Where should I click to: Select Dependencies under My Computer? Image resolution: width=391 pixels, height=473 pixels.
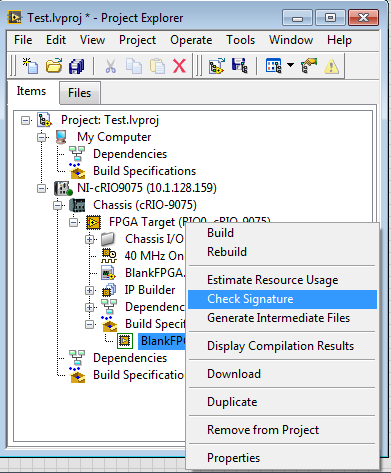(130, 154)
